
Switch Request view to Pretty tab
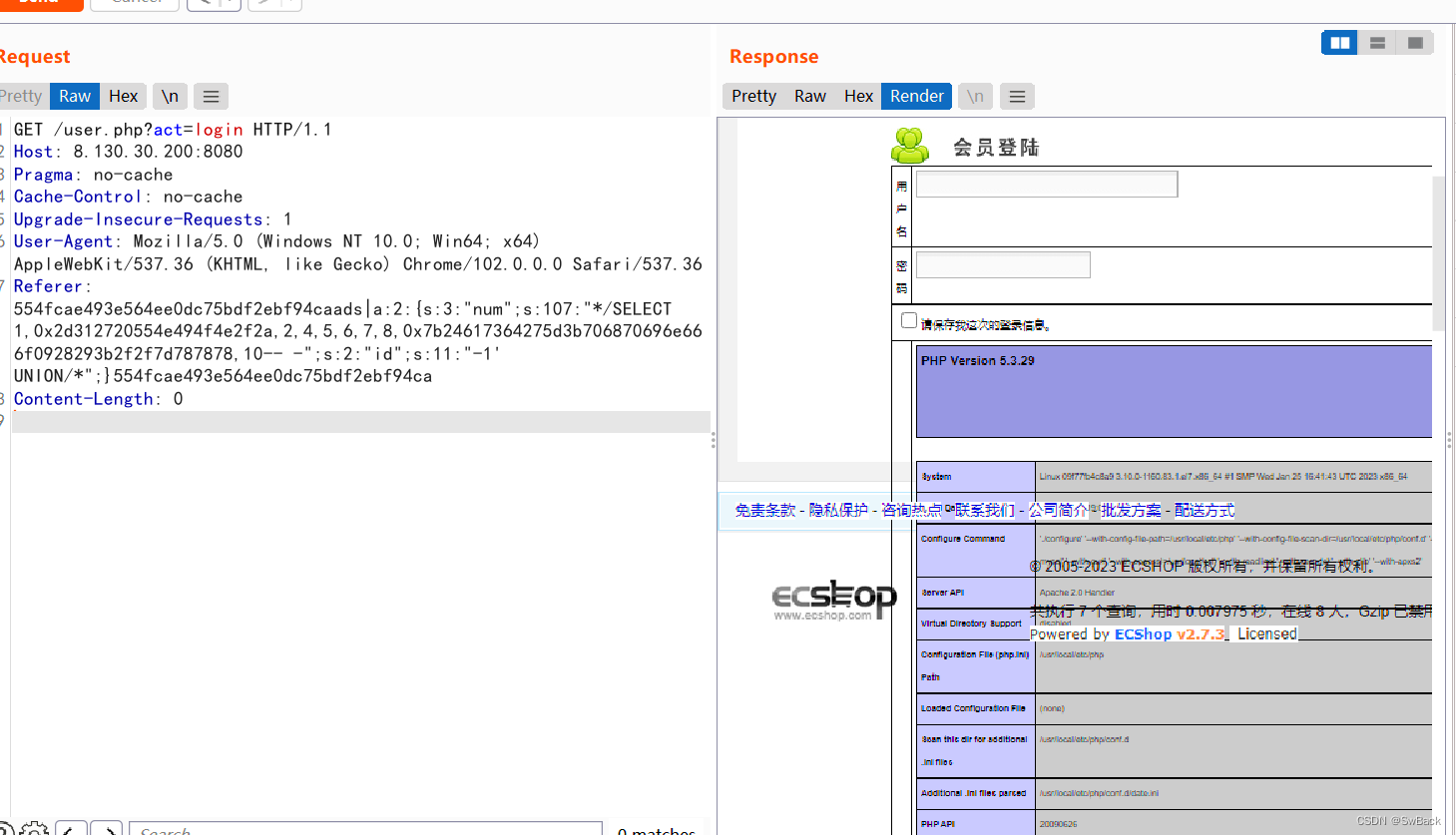click(x=21, y=97)
